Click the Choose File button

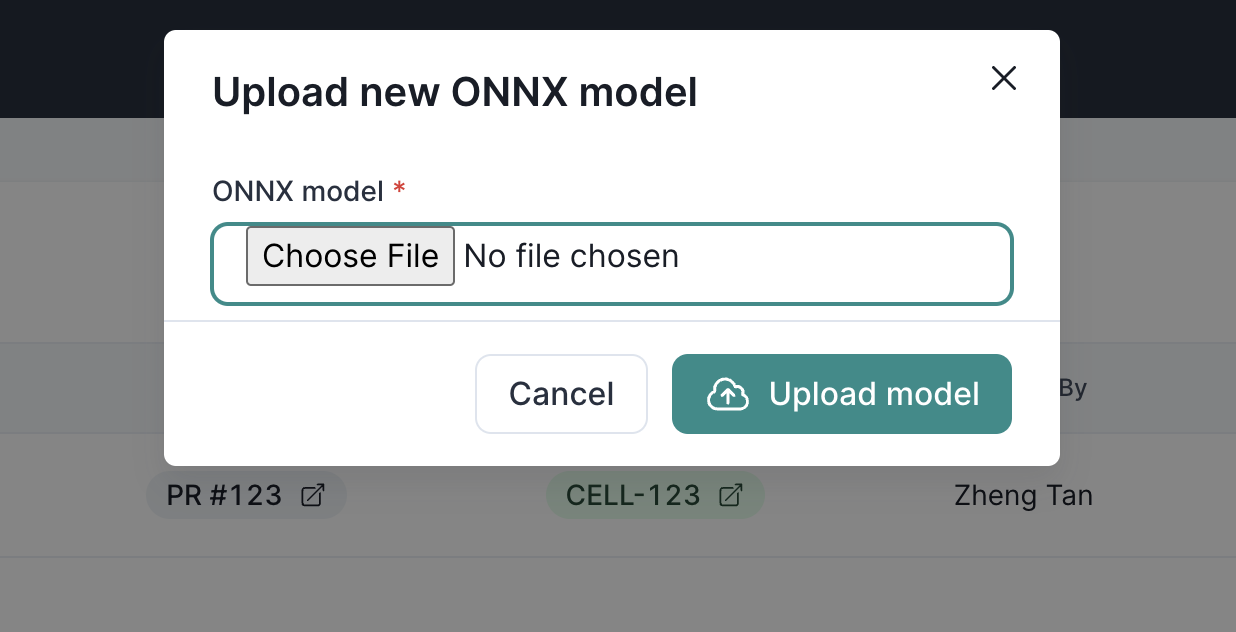click(350, 256)
